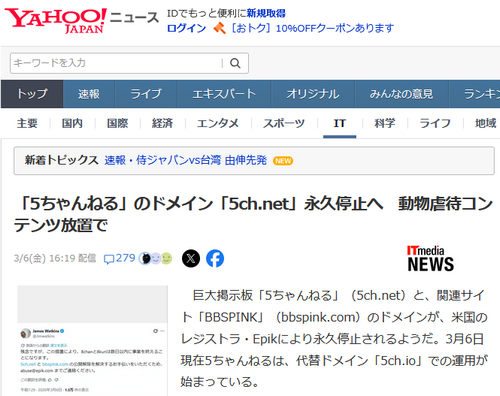Share the article on Facebook
Image resolution: width=500 pixels, height=396 pixels.
[215, 258]
